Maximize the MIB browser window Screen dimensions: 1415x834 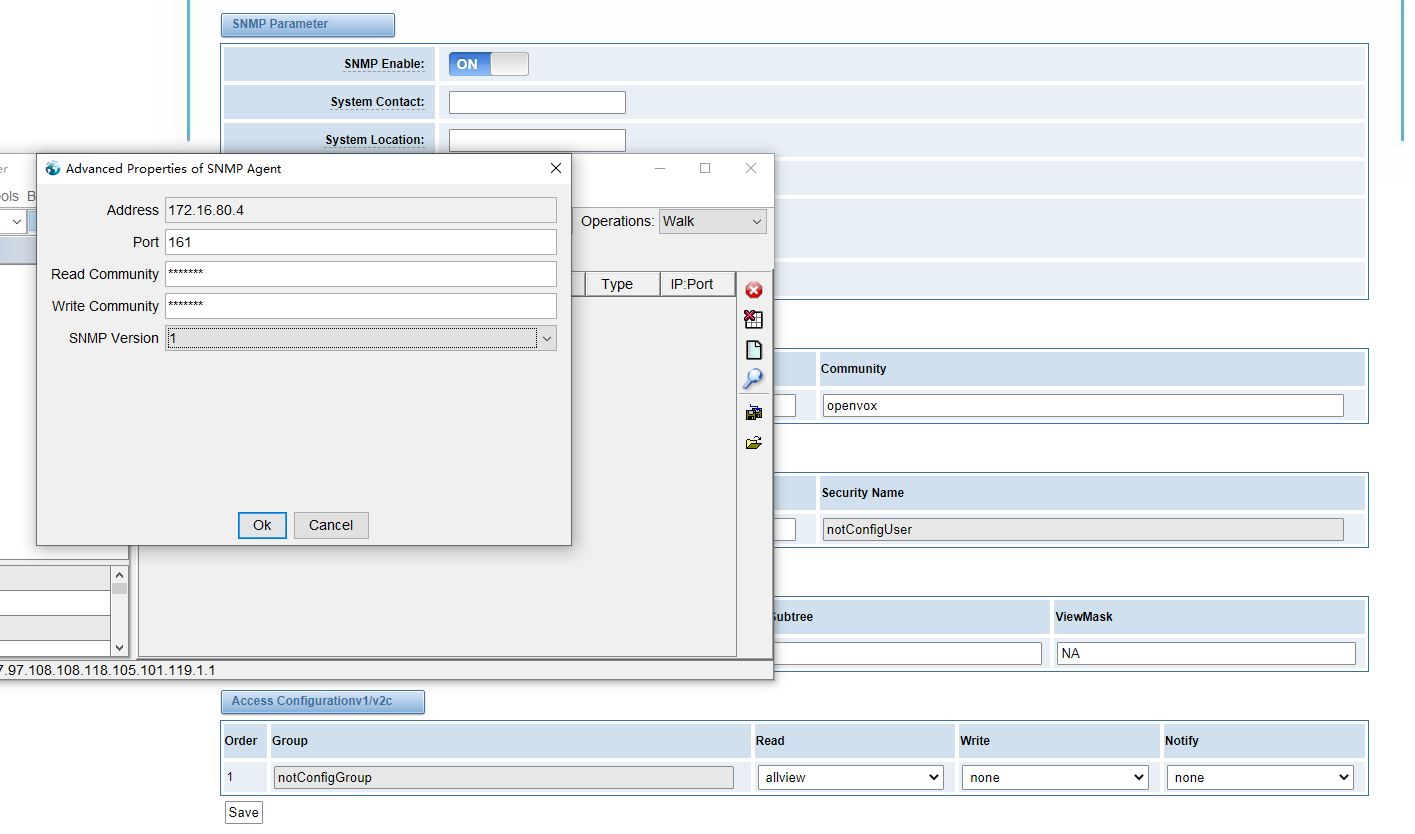coord(705,168)
